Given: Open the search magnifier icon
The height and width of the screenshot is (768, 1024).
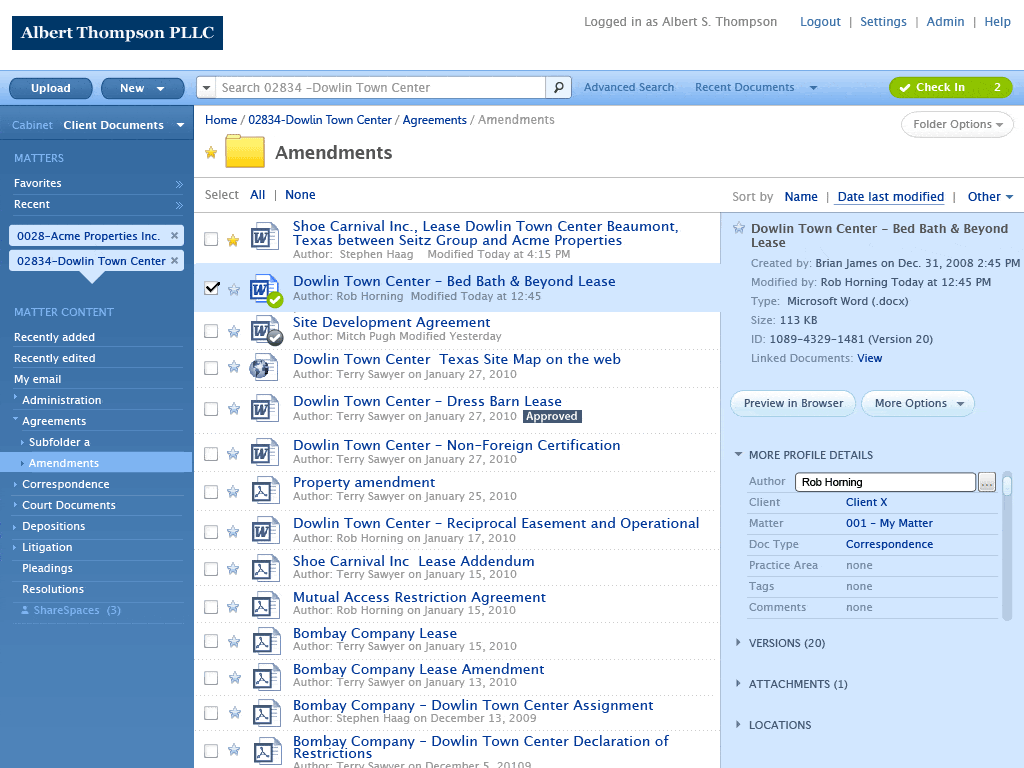Looking at the screenshot, I should pyautogui.click(x=558, y=87).
